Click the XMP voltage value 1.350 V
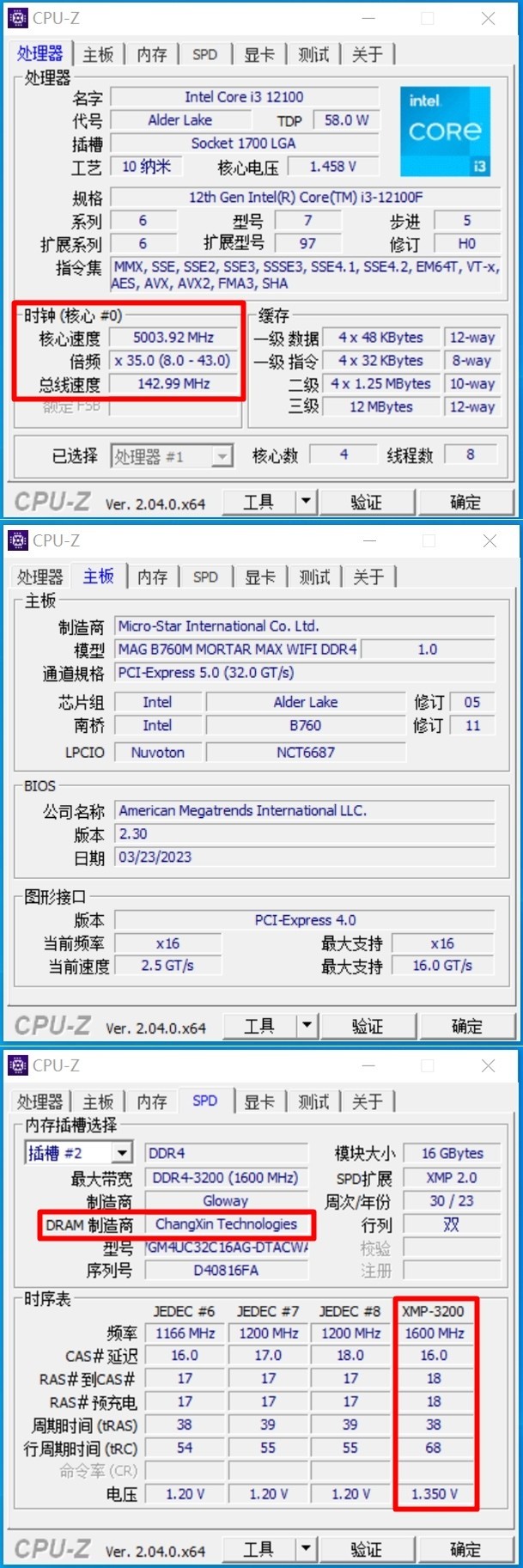Viewport: 523px width, 1568px height. coord(435,1494)
